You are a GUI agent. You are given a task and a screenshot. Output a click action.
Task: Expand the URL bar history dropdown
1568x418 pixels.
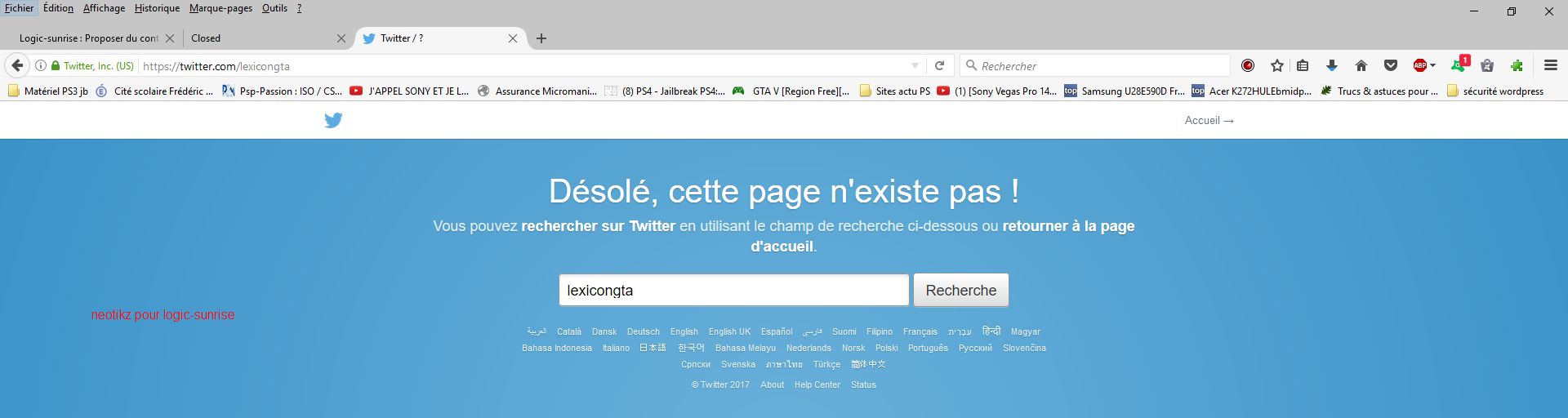(x=915, y=65)
